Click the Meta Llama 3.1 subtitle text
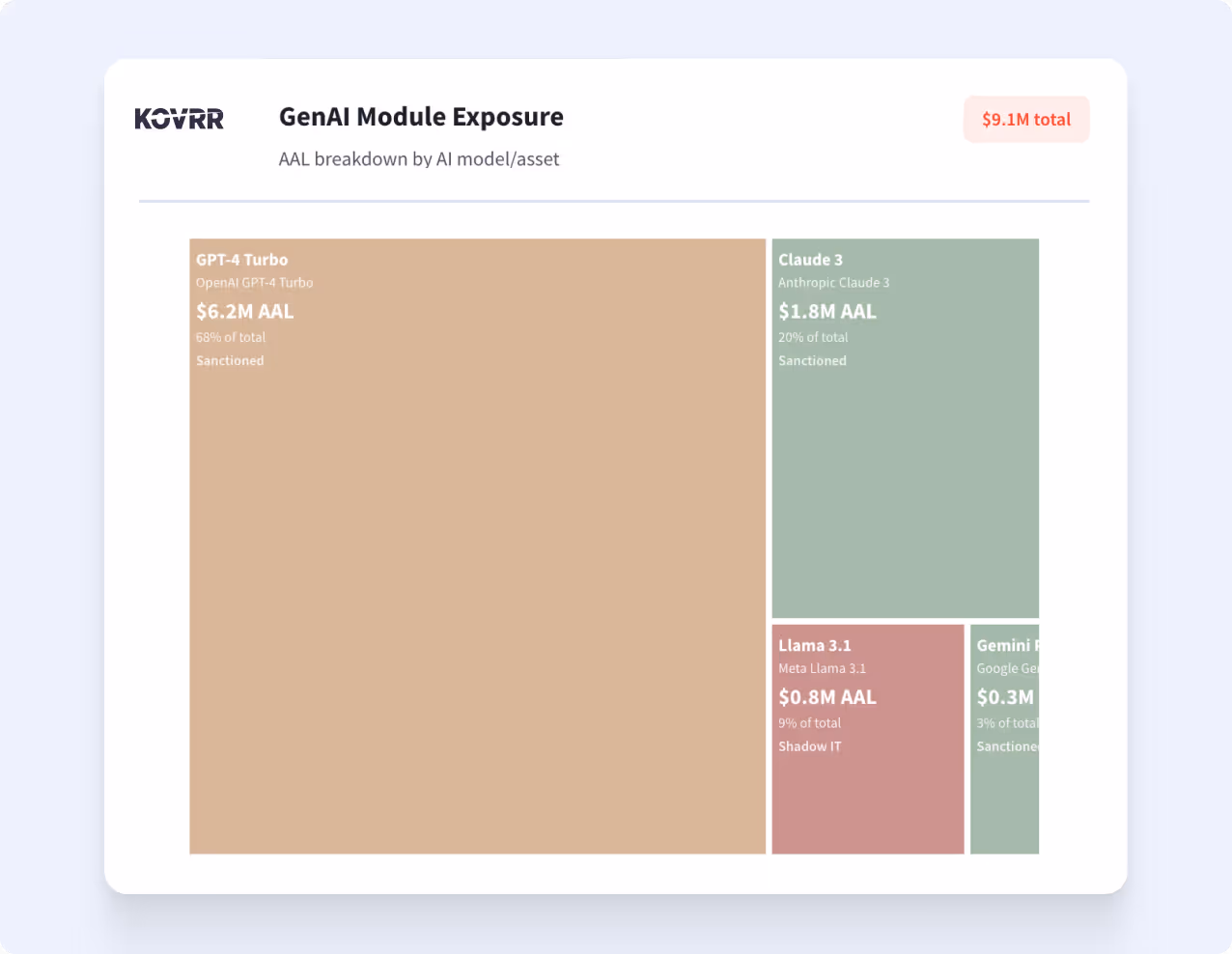This screenshot has height=954, width=1232. tap(823, 668)
